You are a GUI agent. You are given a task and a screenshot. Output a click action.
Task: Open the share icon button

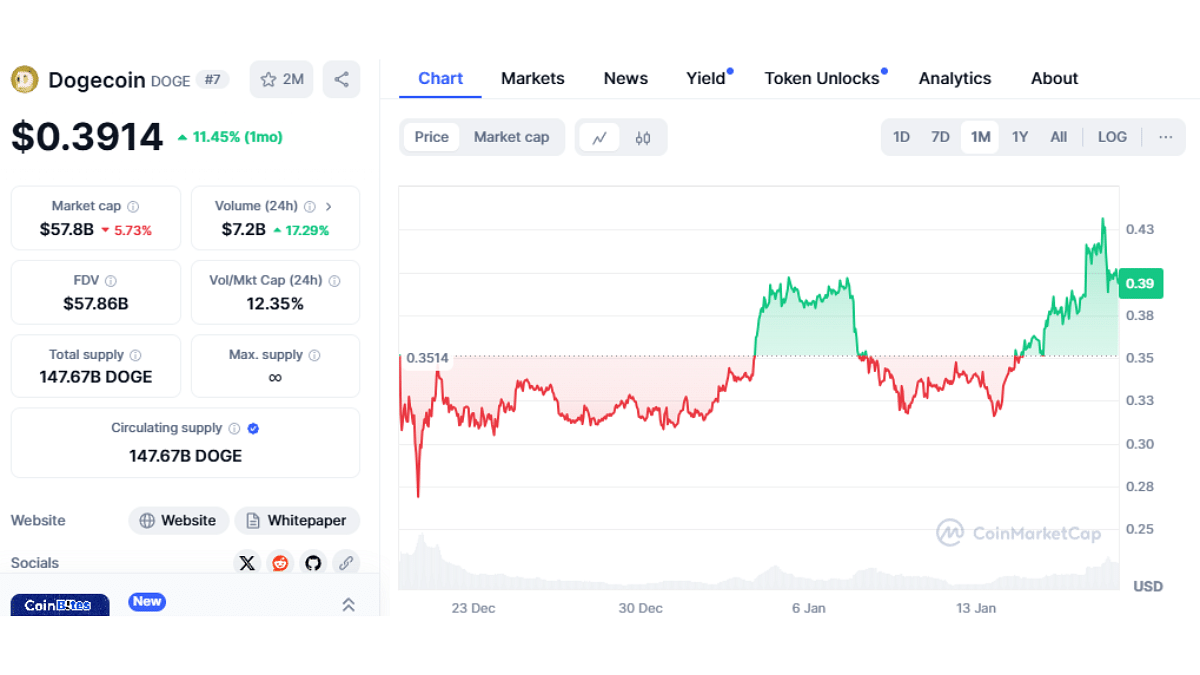click(341, 79)
